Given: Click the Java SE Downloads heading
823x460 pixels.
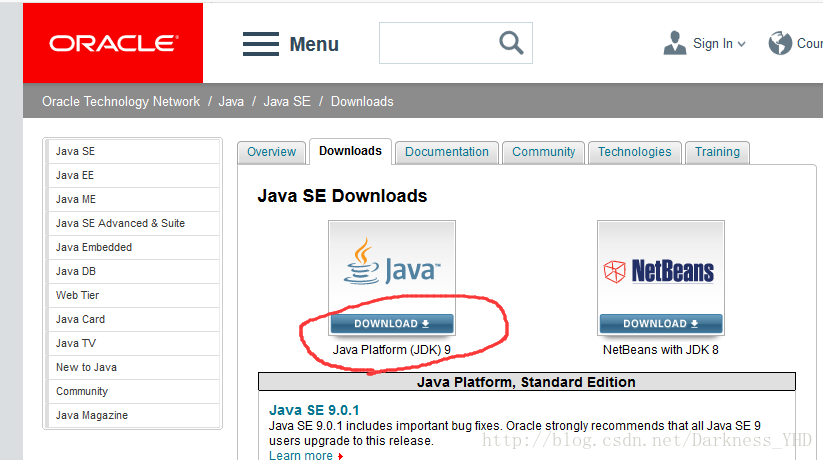Looking at the screenshot, I should click(342, 196).
